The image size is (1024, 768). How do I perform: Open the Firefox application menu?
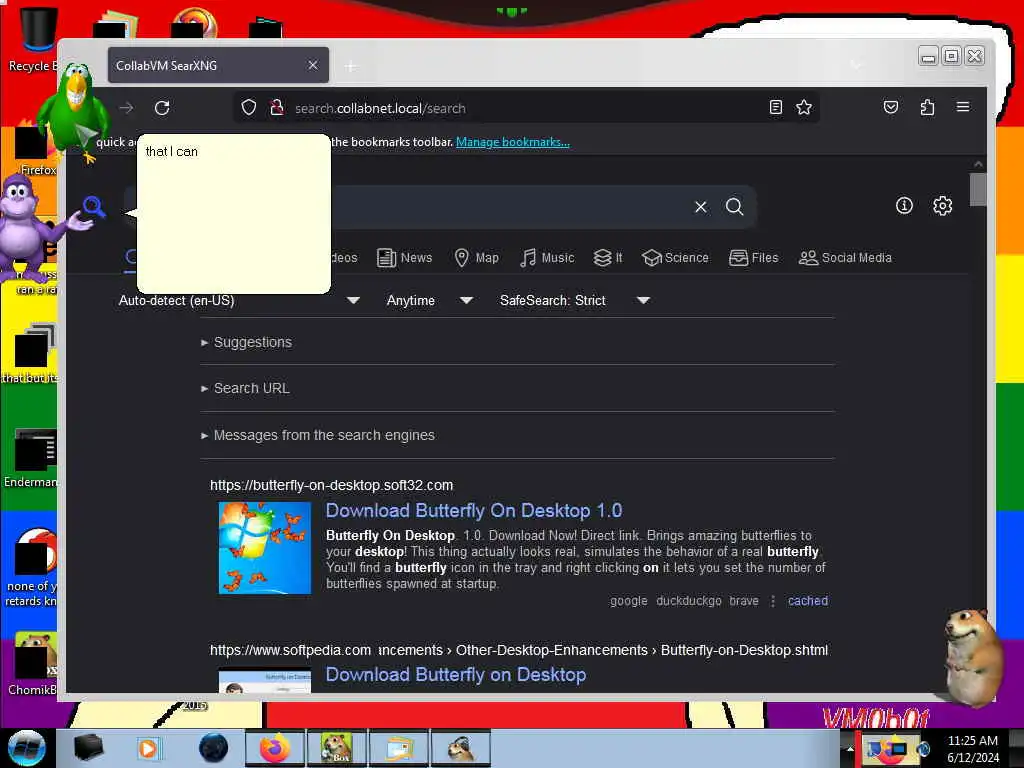click(963, 107)
